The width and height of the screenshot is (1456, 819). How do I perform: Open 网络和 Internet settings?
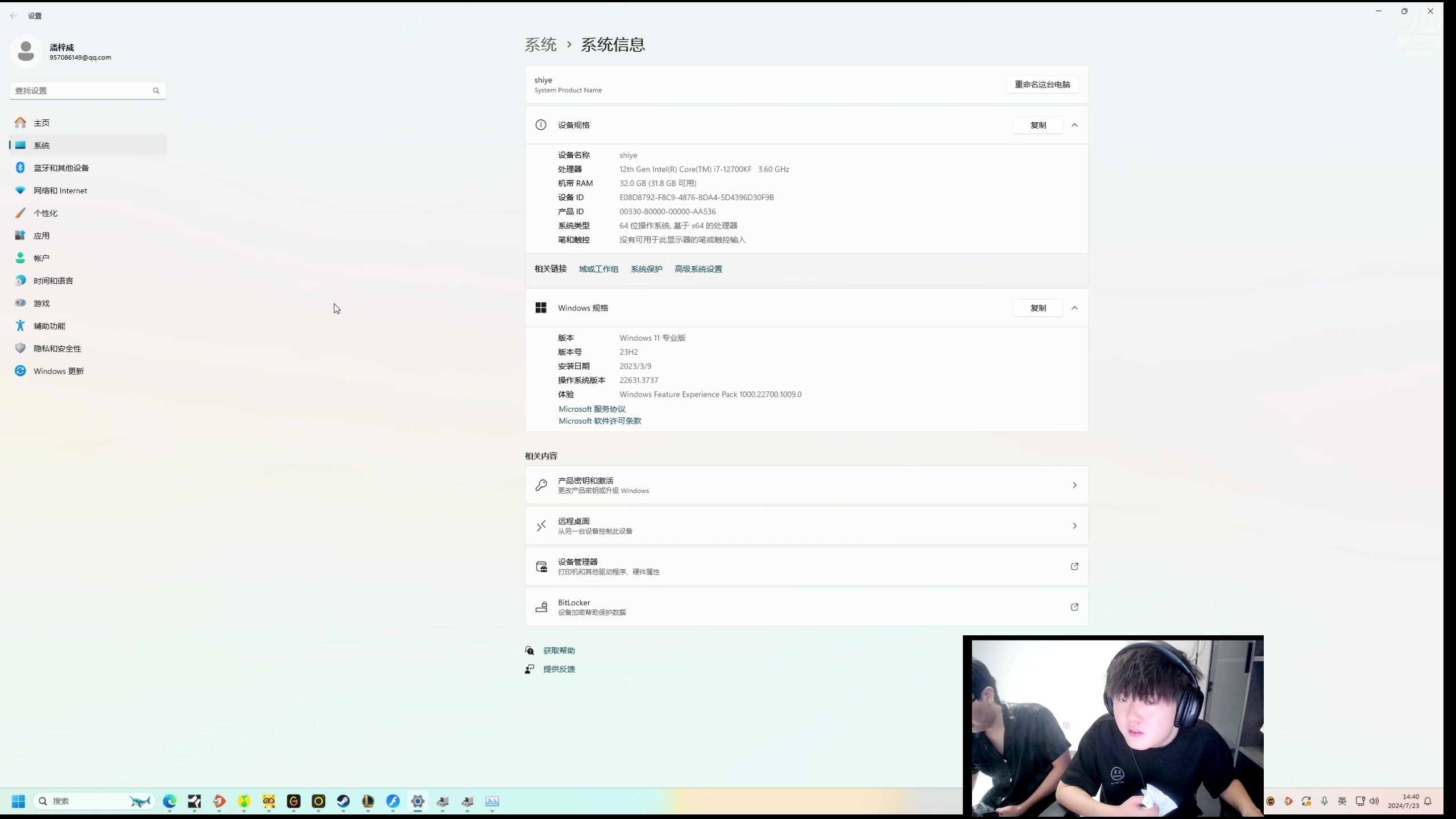[88, 191]
